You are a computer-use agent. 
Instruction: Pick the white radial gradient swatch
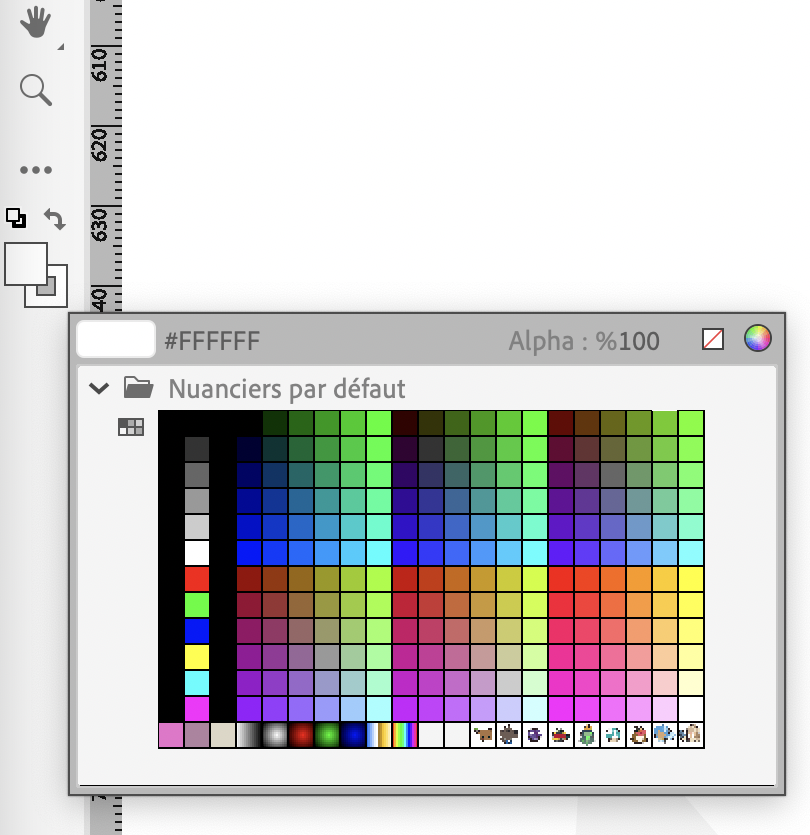click(x=273, y=735)
